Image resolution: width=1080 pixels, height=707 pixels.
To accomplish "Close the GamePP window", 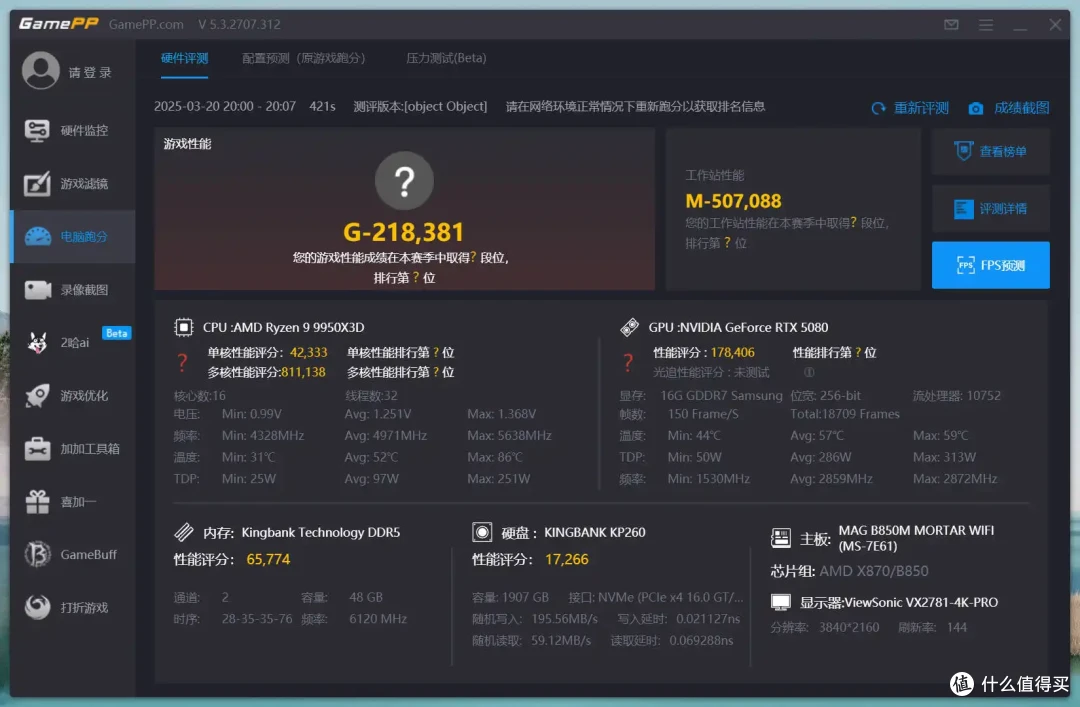I will (x=1055, y=25).
